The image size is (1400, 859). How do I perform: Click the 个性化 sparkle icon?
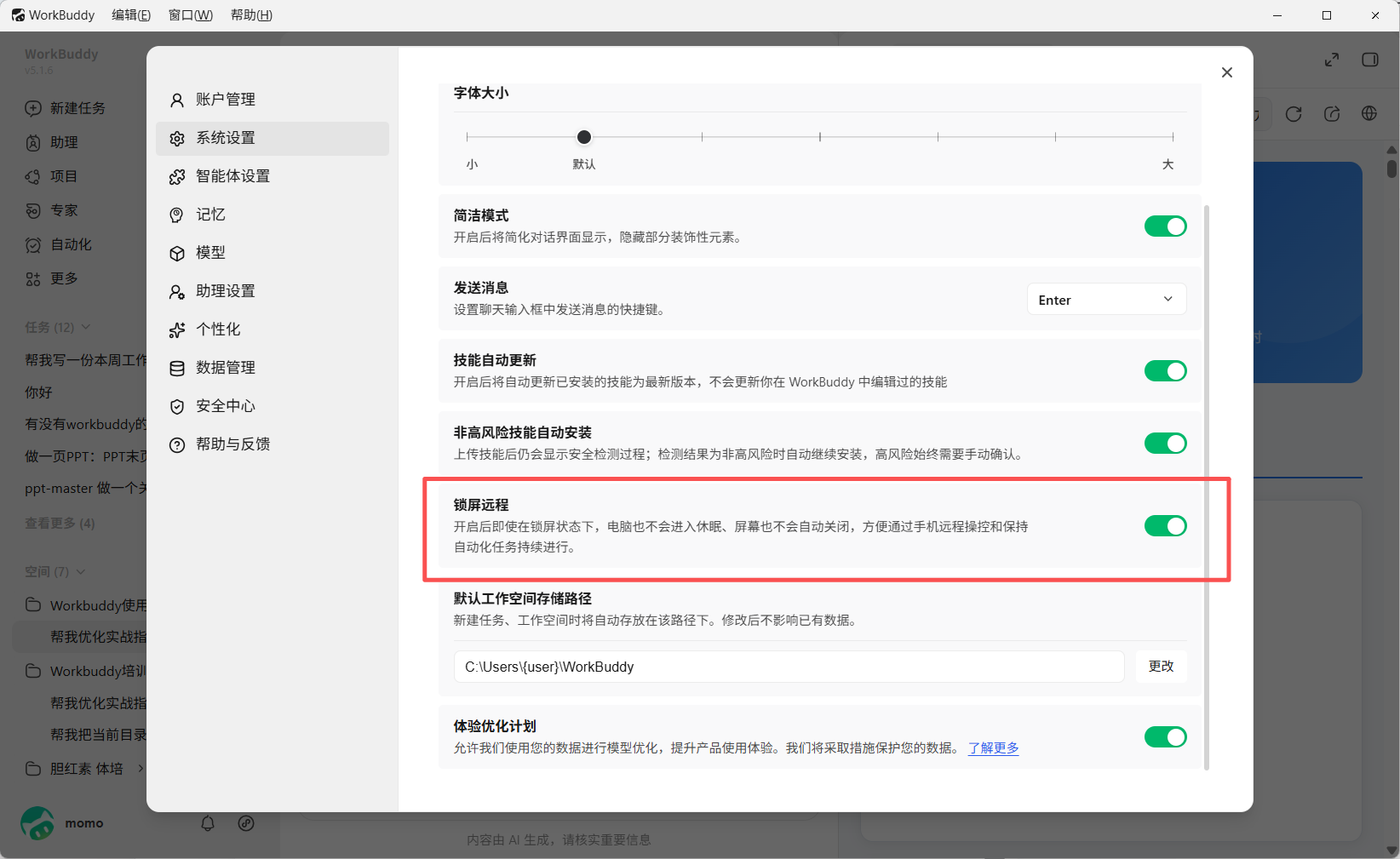pyautogui.click(x=177, y=330)
